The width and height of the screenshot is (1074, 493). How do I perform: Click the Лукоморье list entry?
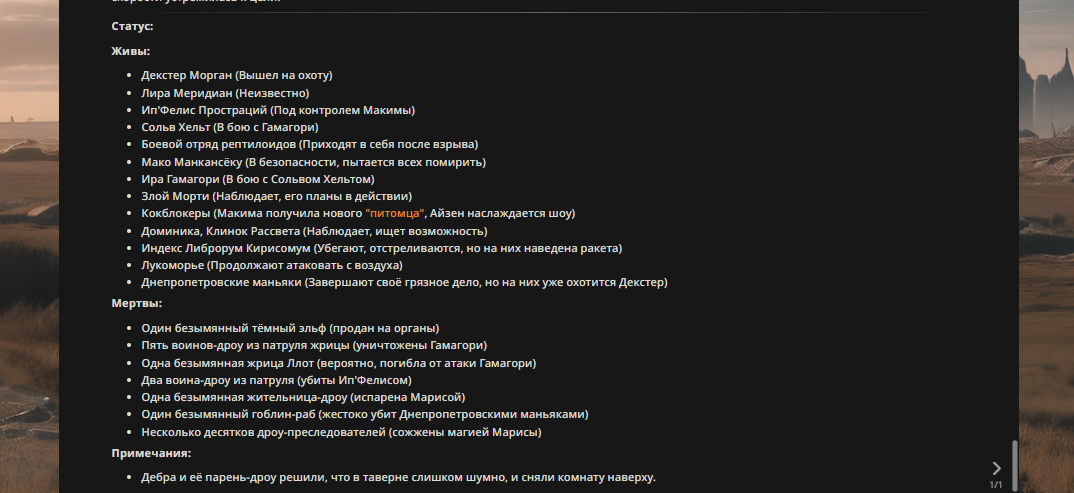pyautogui.click(x=271, y=265)
